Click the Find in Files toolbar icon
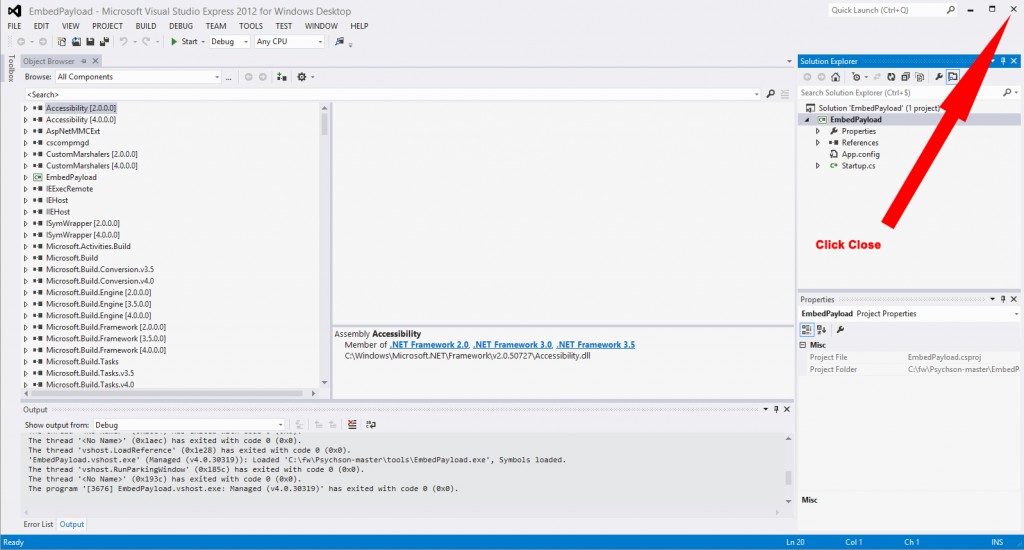Screen dimensions: 1024x550 pyautogui.click(x=340, y=41)
